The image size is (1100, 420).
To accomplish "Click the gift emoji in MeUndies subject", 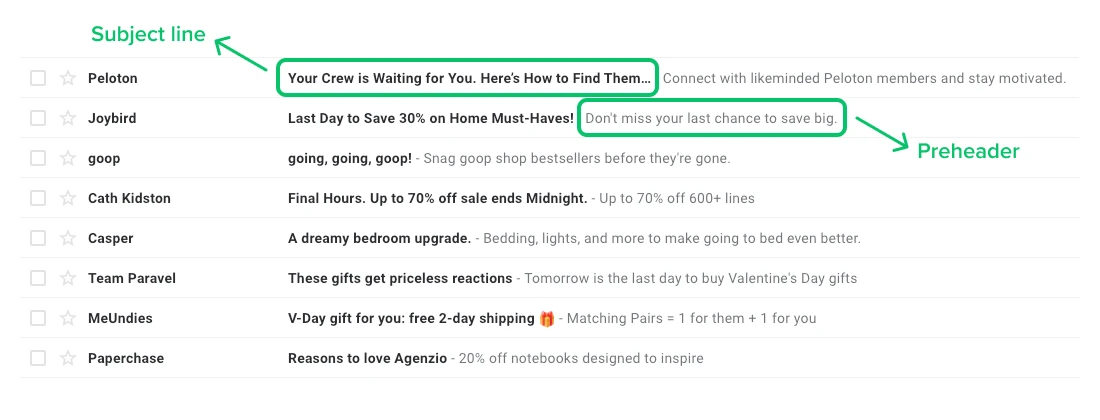I will point(546,319).
